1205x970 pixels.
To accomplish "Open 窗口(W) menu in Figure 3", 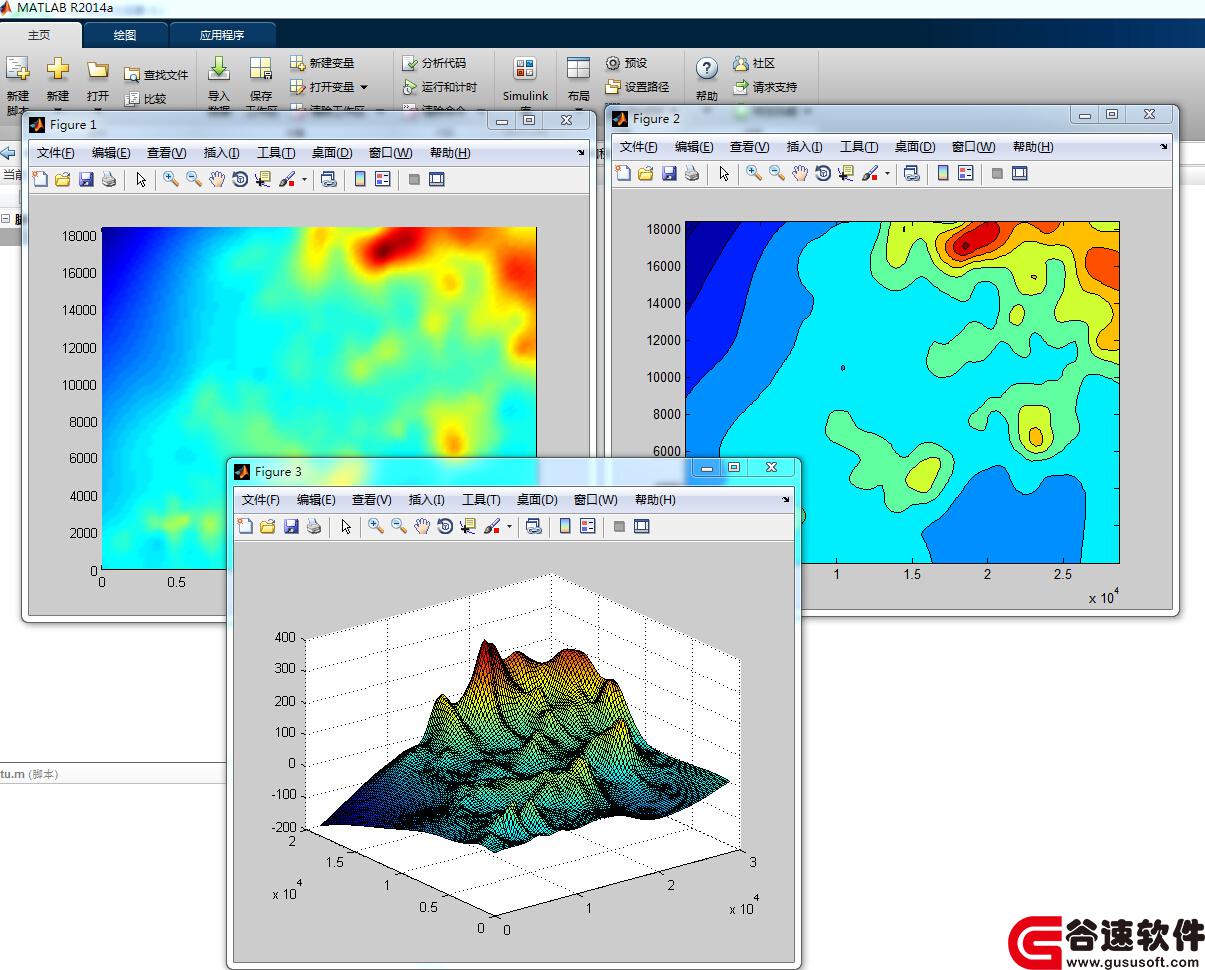I will (596, 499).
